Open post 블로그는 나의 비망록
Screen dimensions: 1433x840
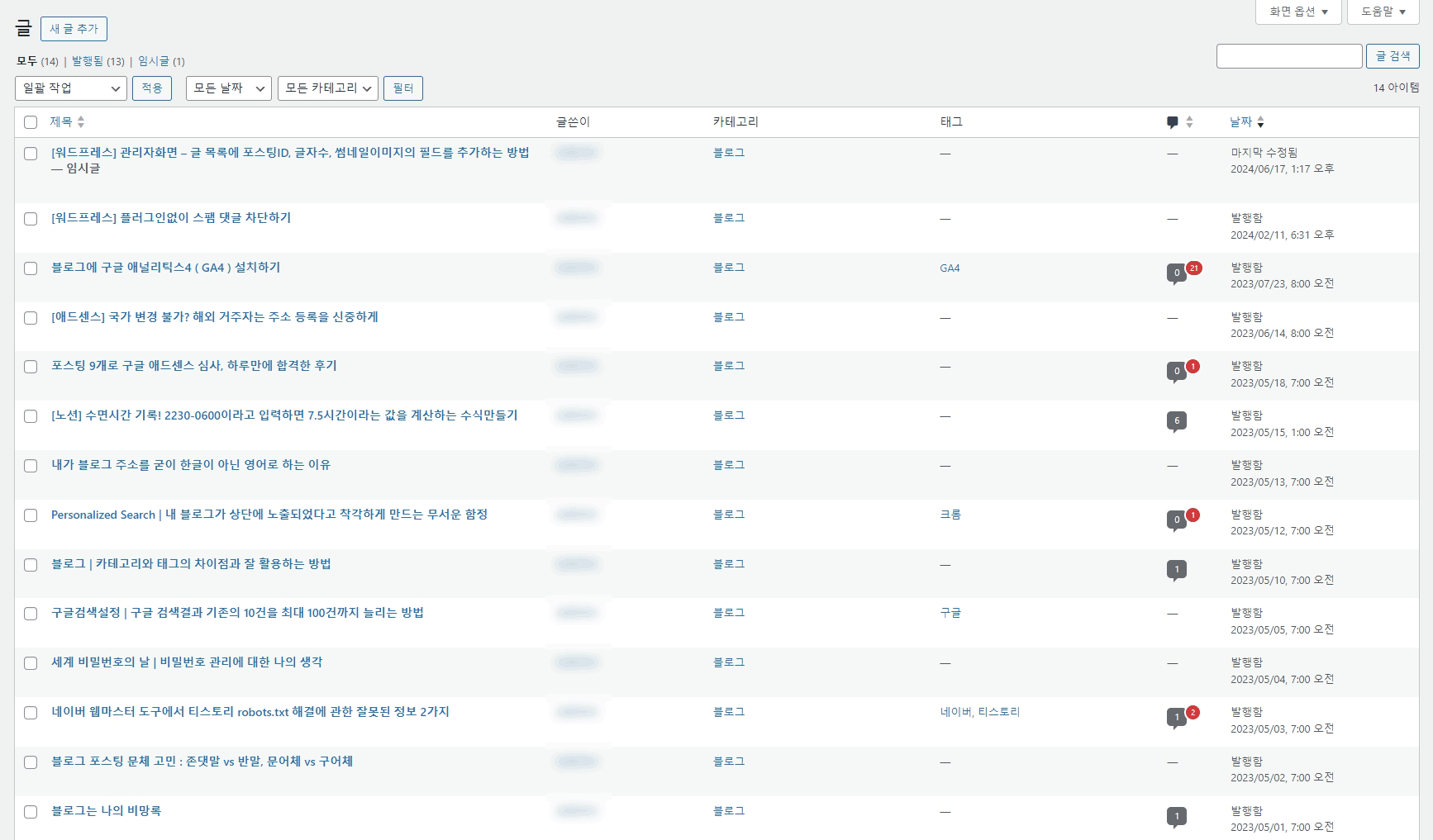[106, 811]
